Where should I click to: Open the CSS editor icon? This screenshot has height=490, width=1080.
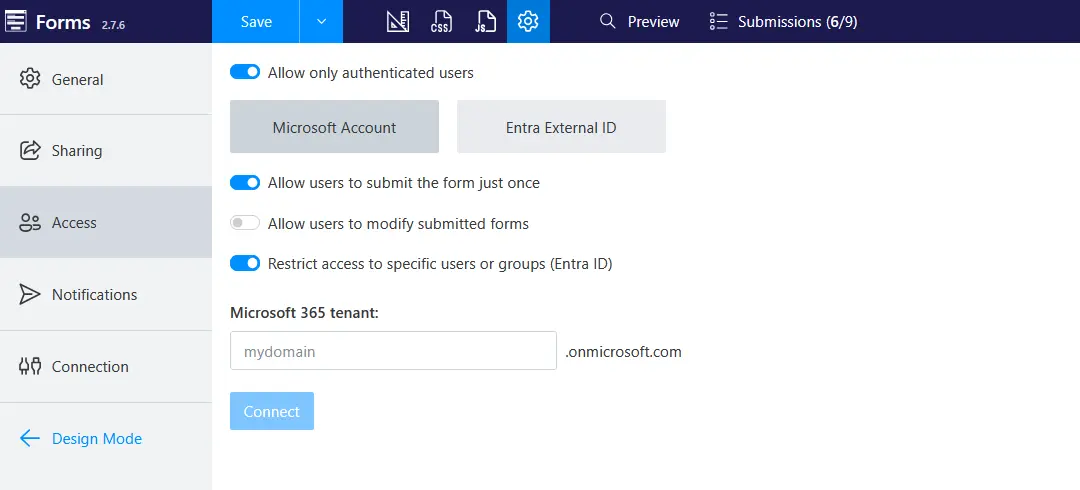coord(442,21)
